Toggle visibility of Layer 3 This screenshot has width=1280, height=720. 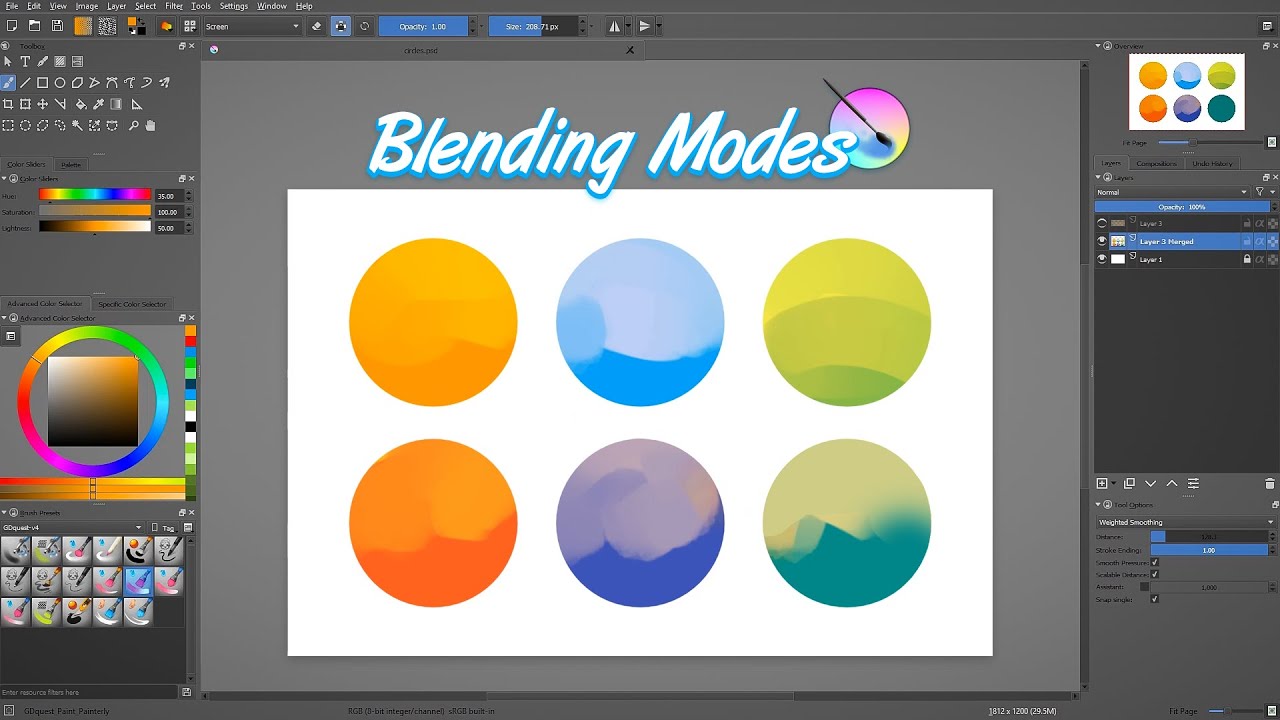pos(1102,224)
